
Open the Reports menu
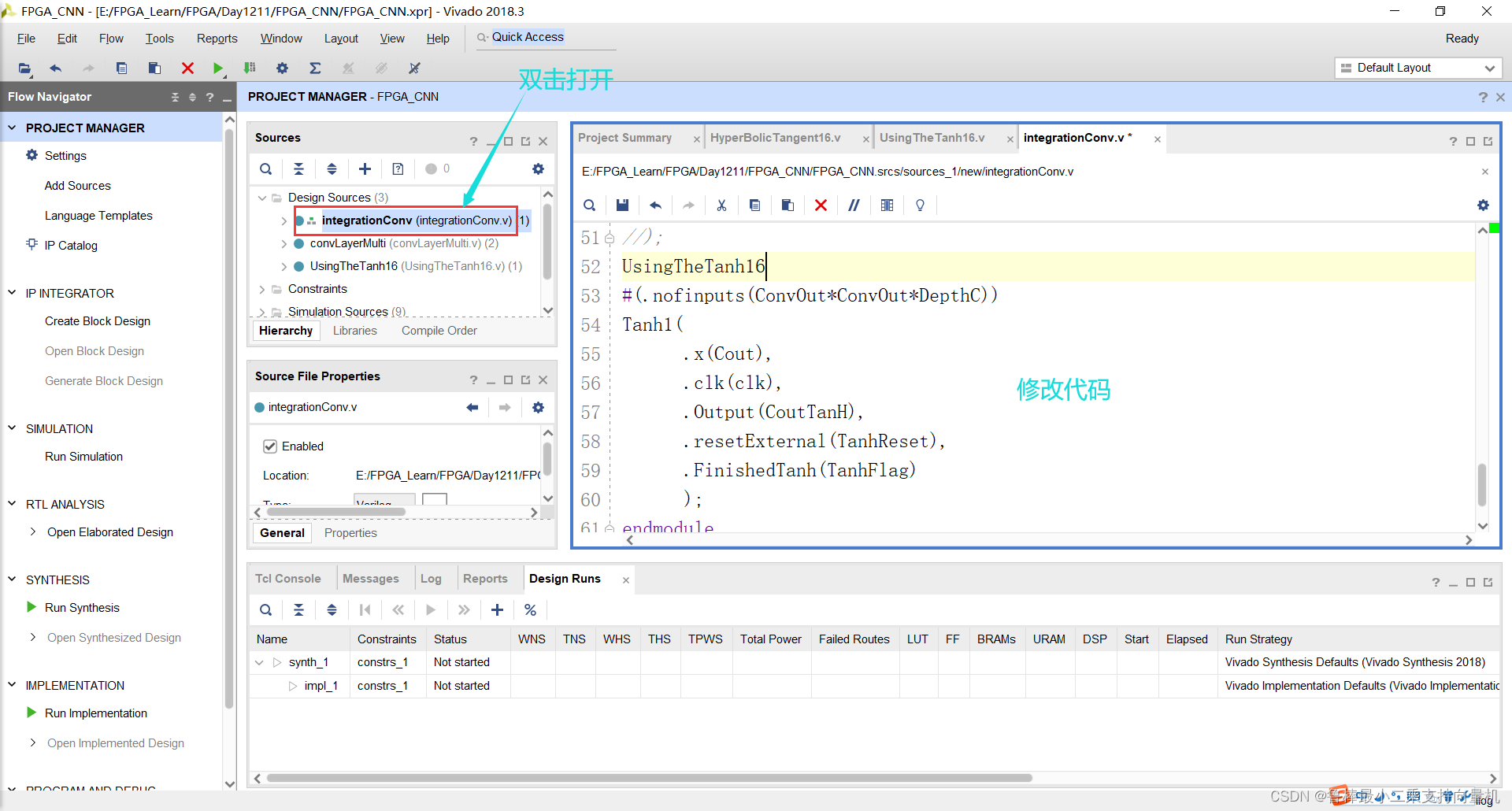(217, 39)
